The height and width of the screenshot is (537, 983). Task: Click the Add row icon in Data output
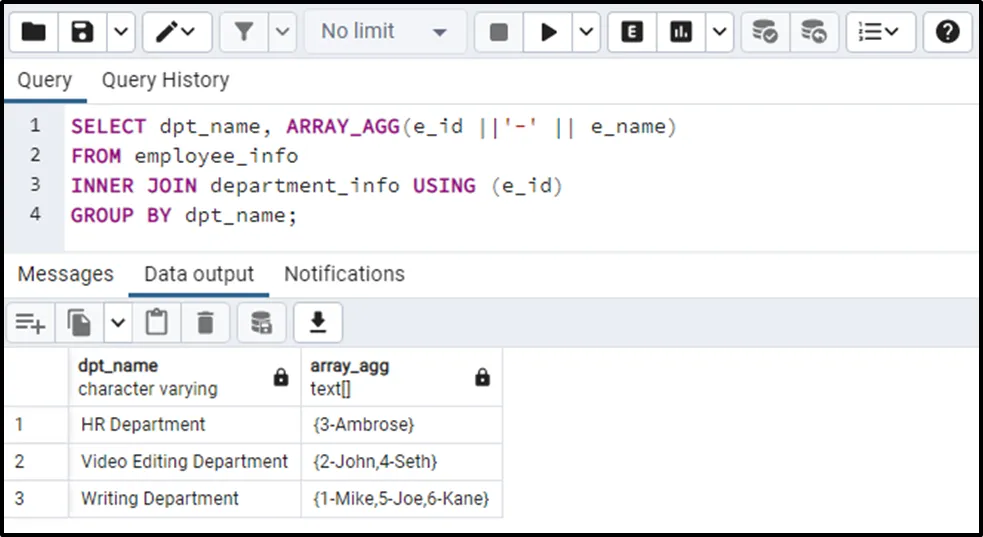click(x=30, y=322)
